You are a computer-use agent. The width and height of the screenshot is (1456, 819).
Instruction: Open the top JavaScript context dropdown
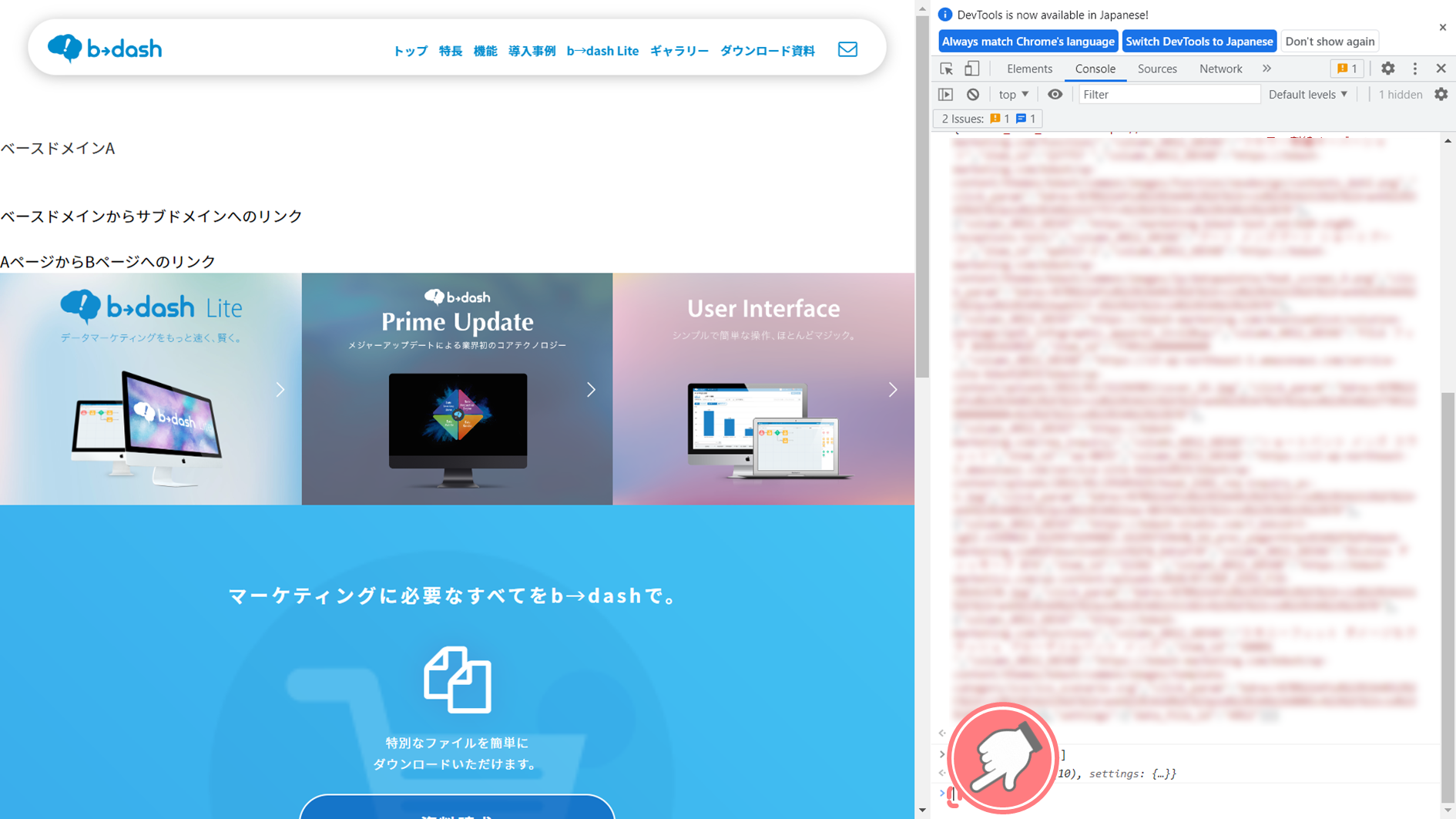click(x=1013, y=94)
